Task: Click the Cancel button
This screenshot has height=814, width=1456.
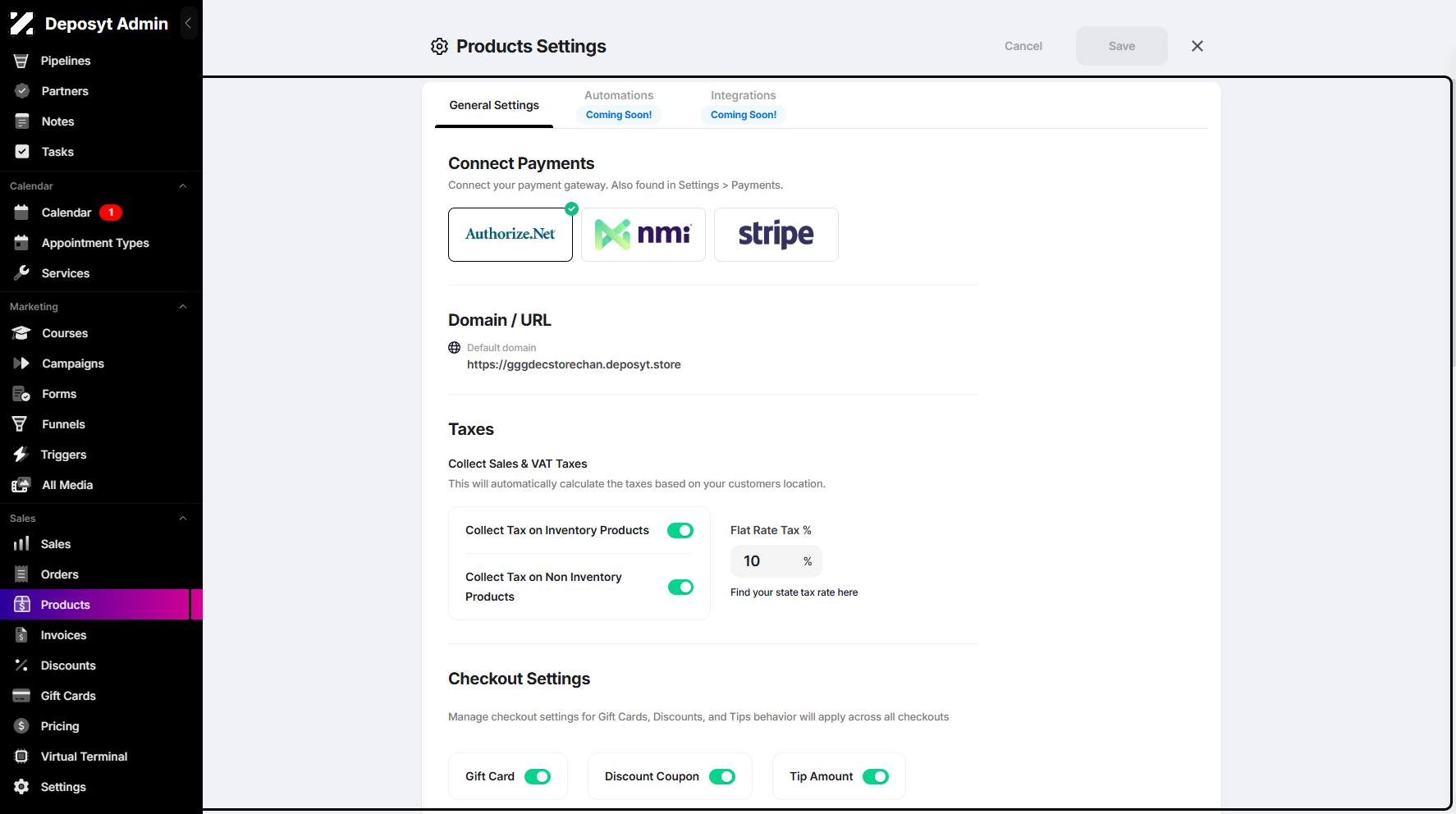Action: (x=1023, y=46)
